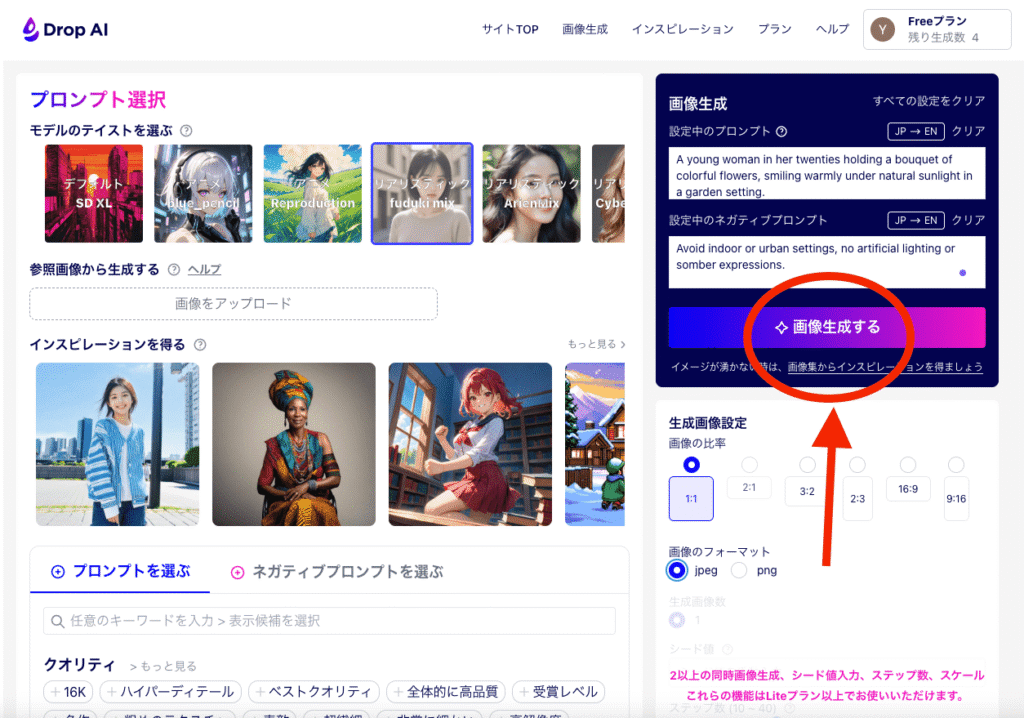Click plus icon on ネガティブプロンプトを選ぶ tab
The image size is (1024, 718).
pyautogui.click(x=238, y=572)
